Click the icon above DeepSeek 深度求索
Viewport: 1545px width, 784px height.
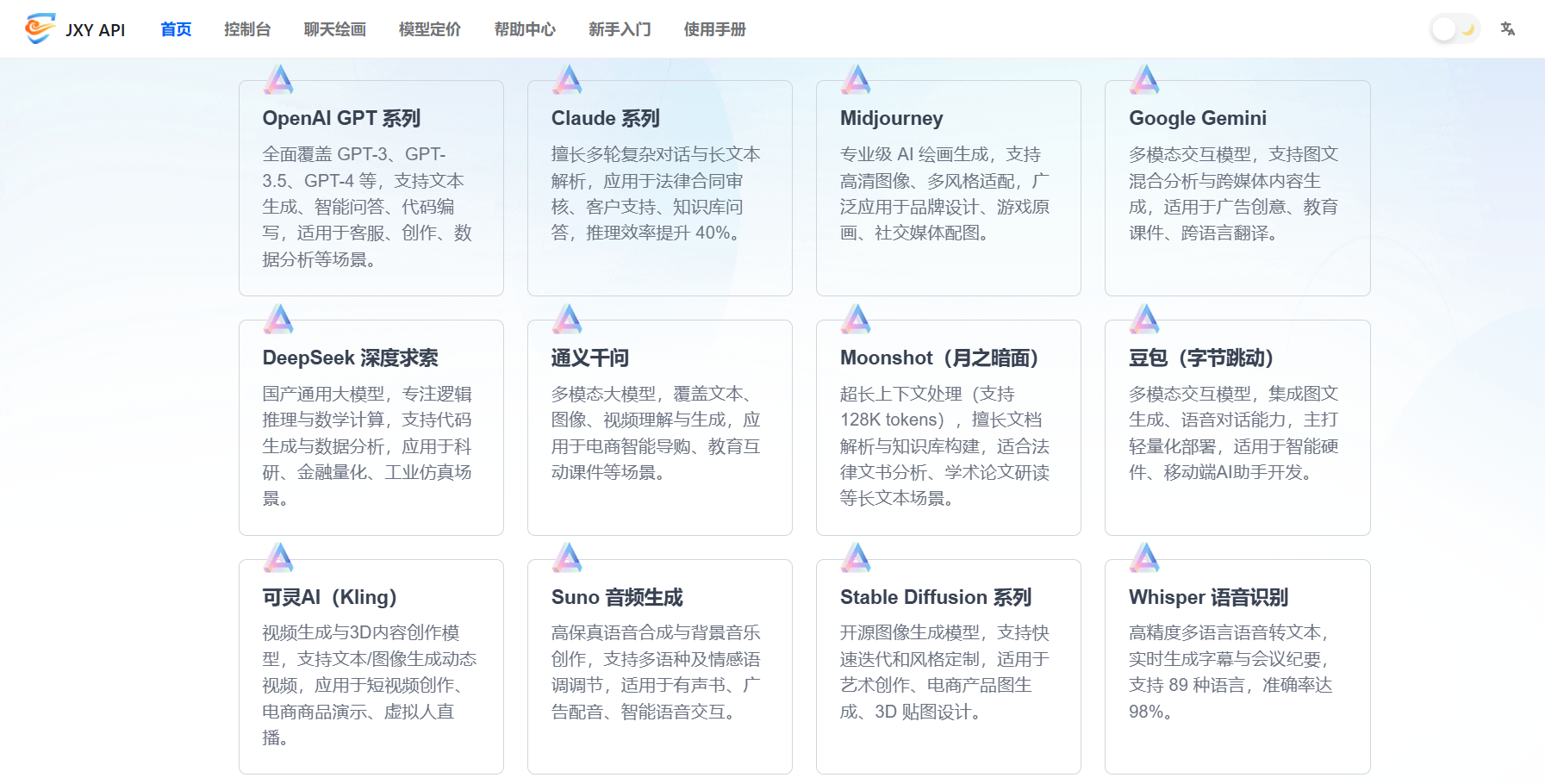pos(278,319)
